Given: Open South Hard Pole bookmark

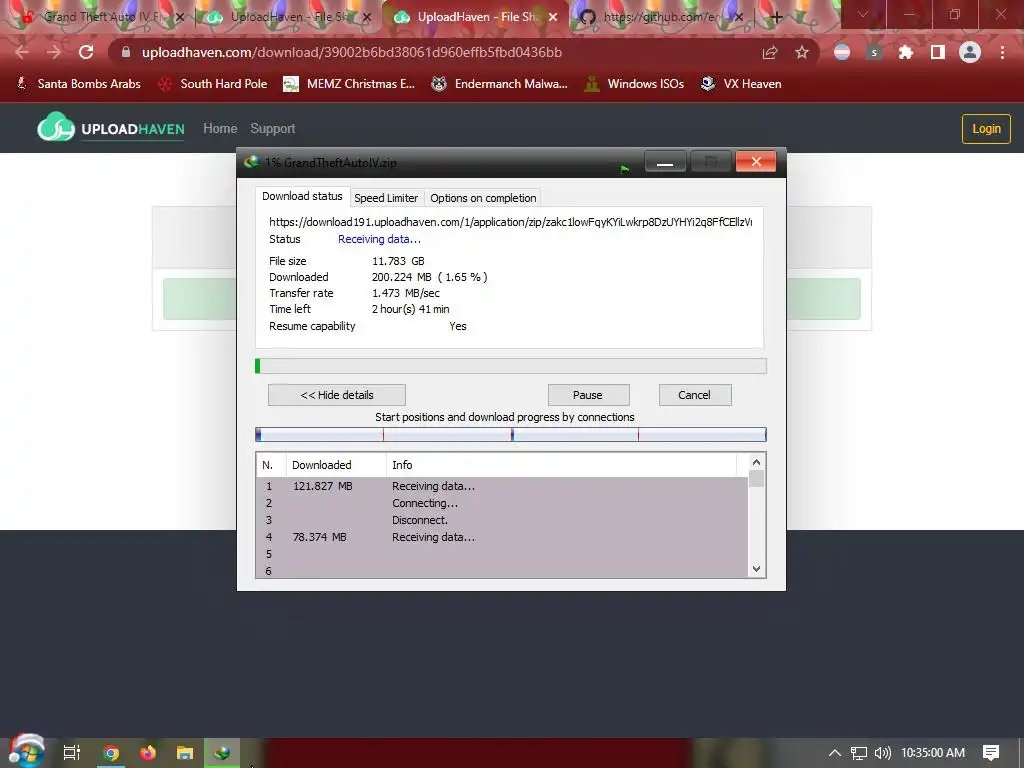Looking at the screenshot, I should pos(213,84).
